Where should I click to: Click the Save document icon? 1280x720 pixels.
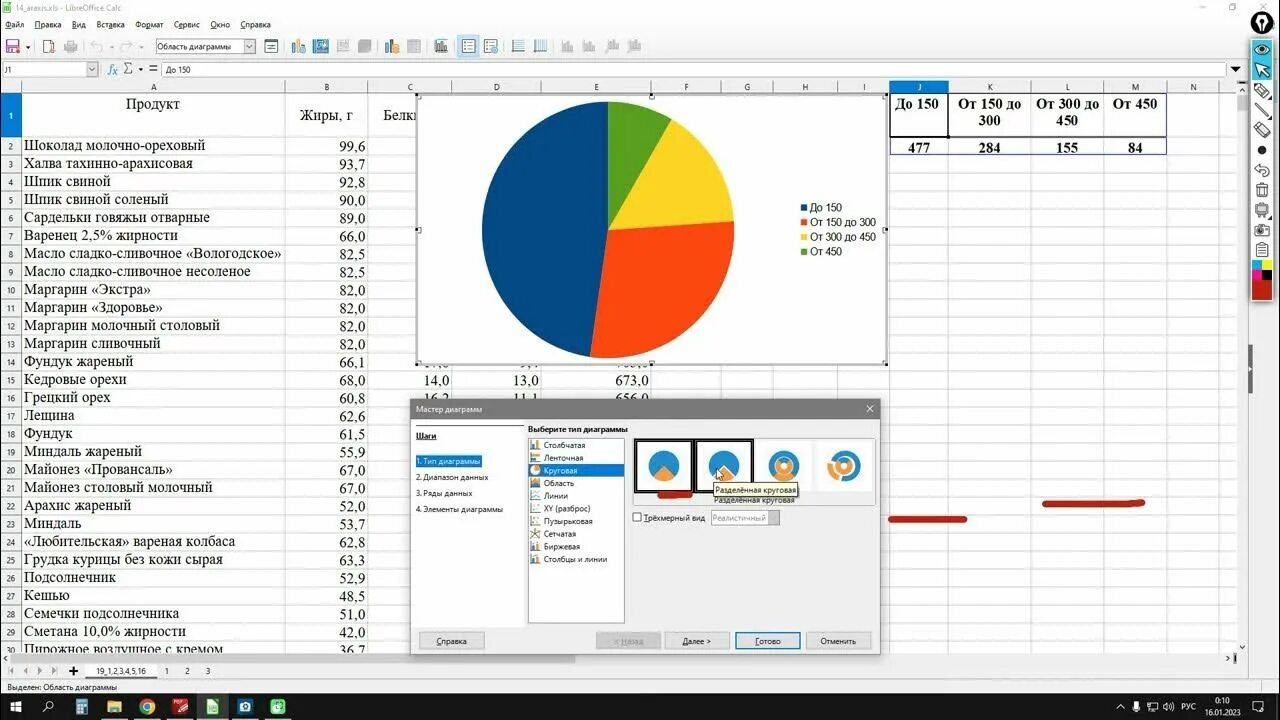click(13, 46)
